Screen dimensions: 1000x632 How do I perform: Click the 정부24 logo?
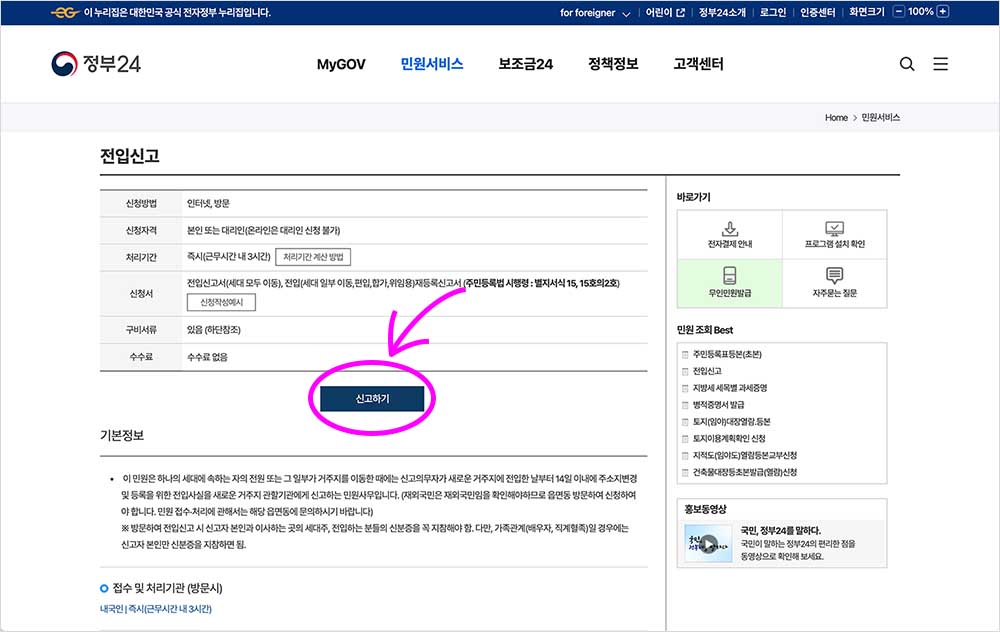pos(97,62)
